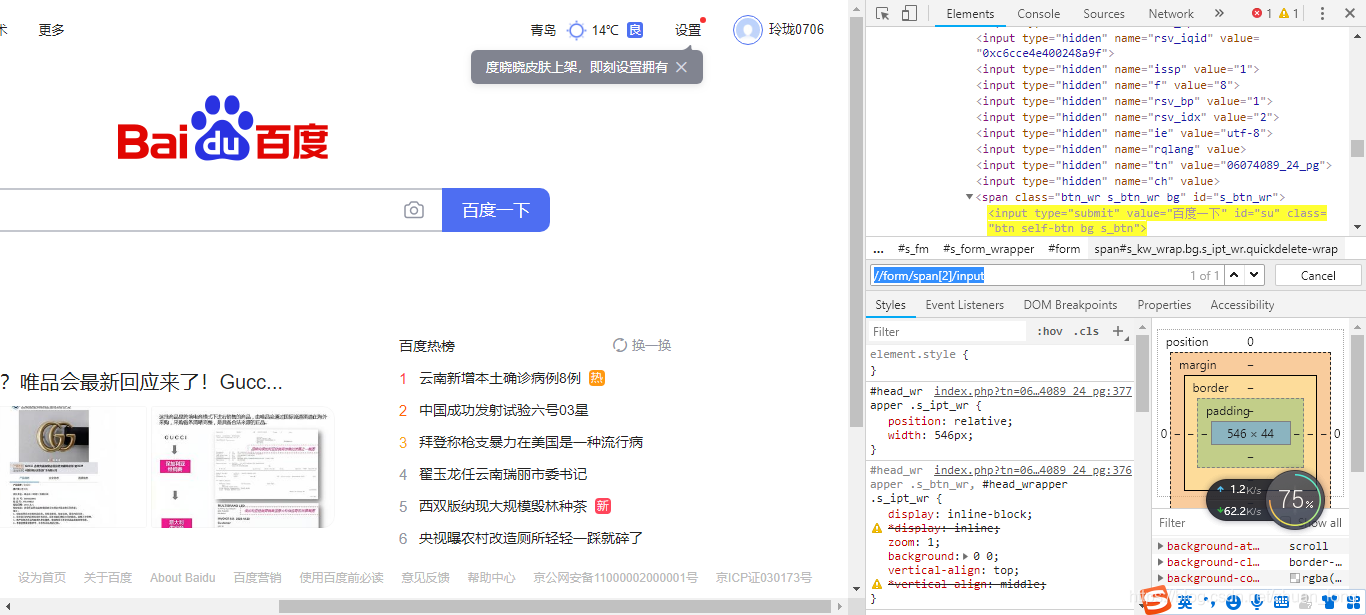The height and width of the screenshot is (615, 1366).
Task: Click the About Baidu footer link
Action: click(182, 578)
